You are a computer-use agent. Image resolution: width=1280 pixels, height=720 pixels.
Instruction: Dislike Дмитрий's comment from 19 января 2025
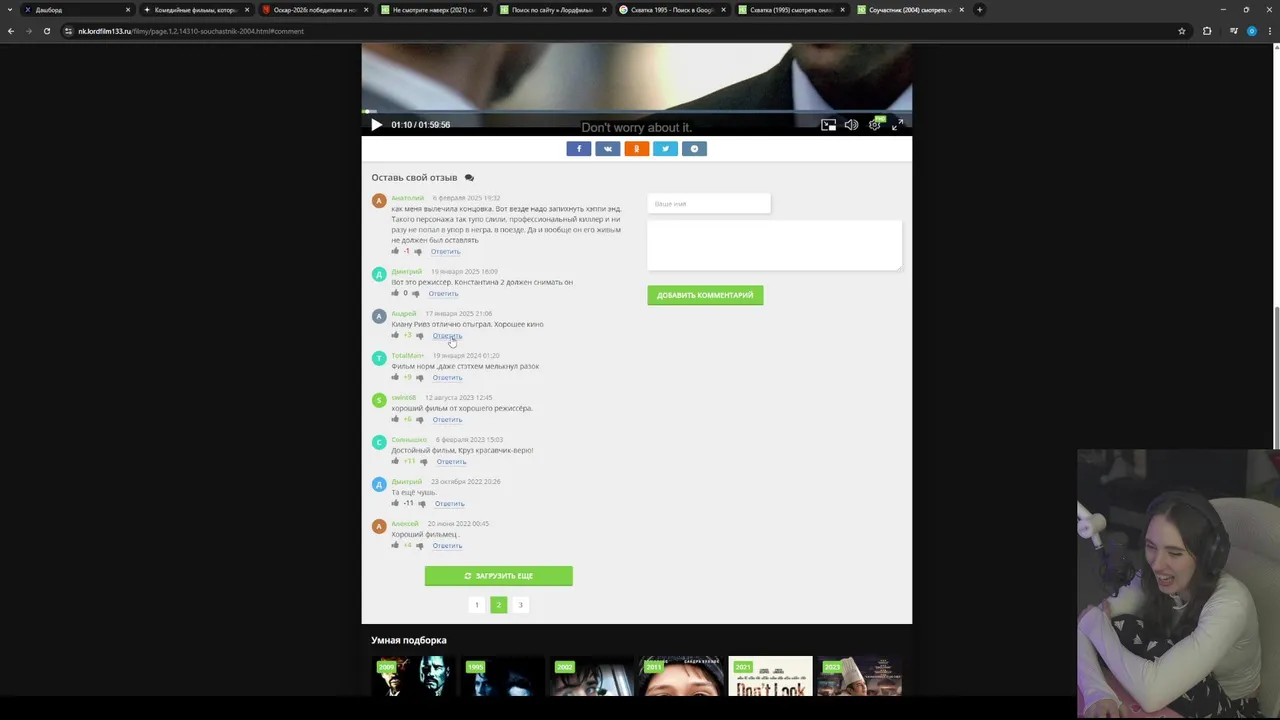pyautogui.click(x=416, y=294)
